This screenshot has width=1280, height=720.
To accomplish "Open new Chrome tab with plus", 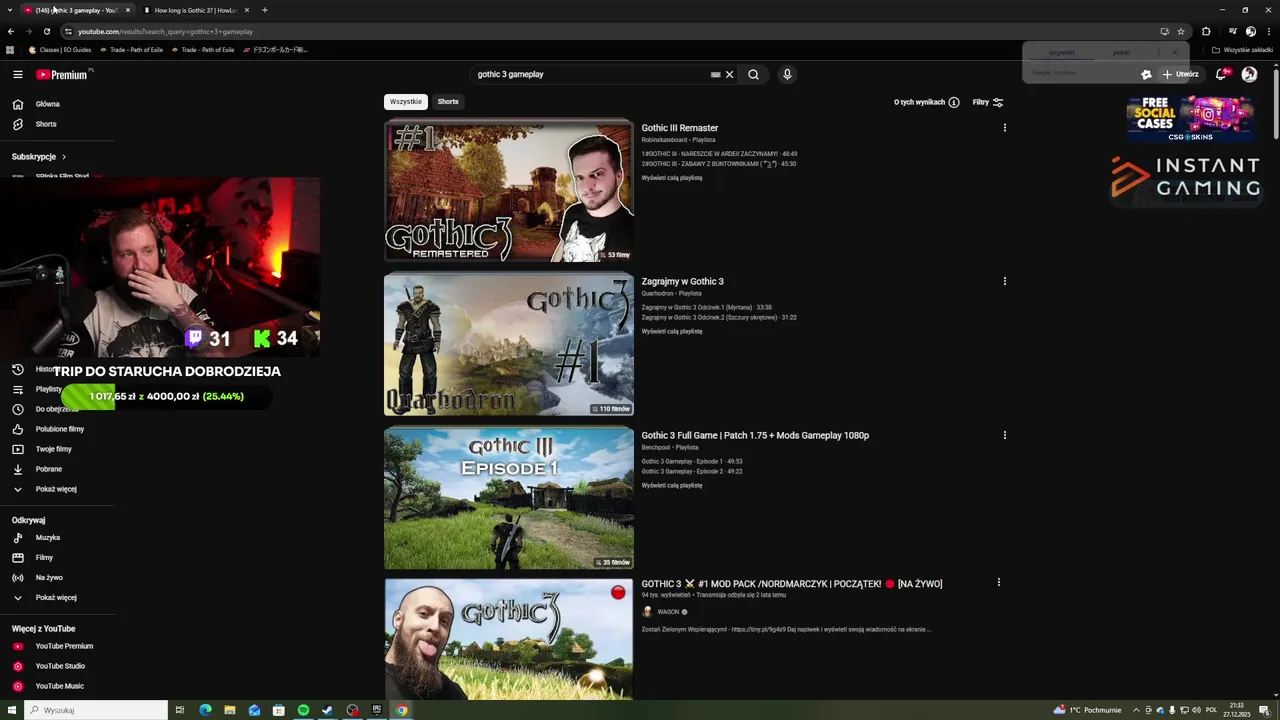I will point(265,10).
